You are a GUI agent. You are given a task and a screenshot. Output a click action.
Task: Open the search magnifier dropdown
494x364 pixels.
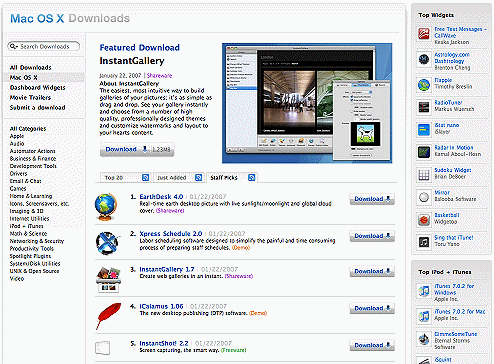click(13, 46)
